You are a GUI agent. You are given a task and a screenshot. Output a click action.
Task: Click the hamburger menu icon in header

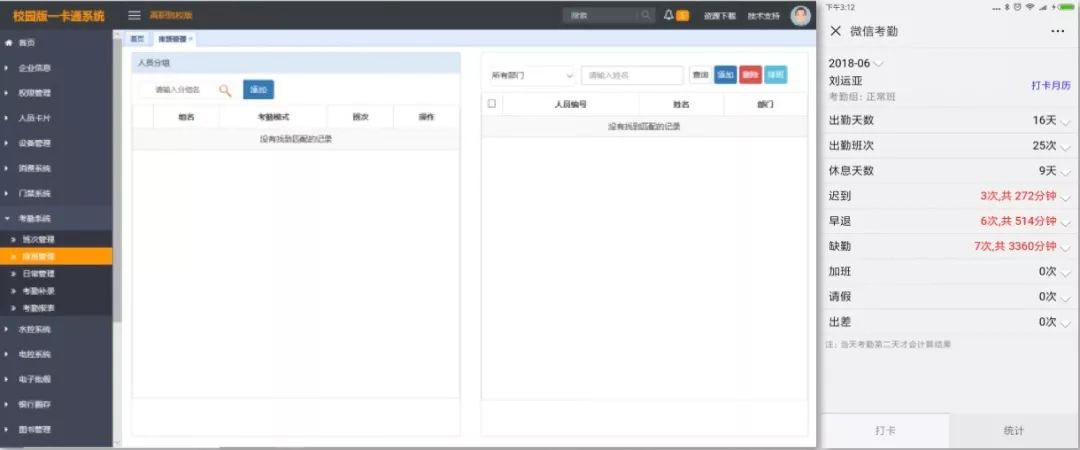[x=134, y=15]
